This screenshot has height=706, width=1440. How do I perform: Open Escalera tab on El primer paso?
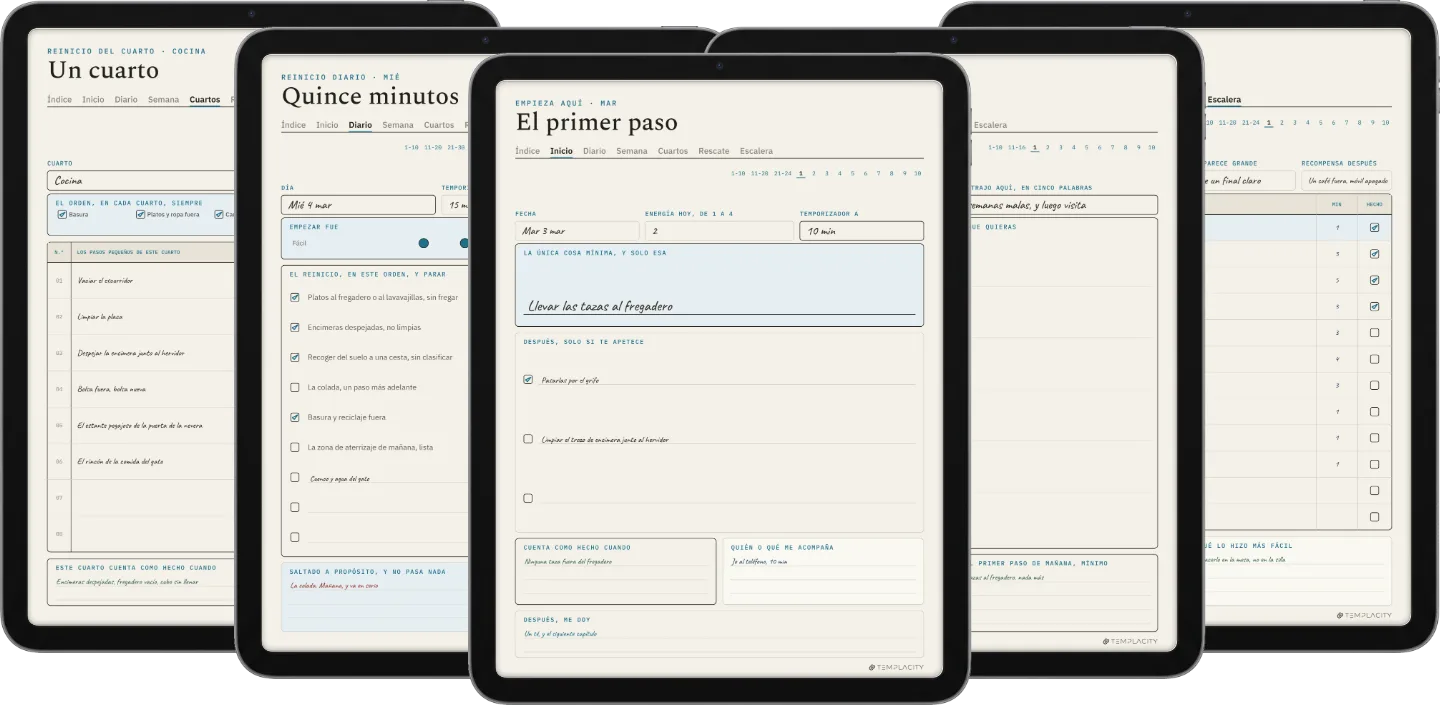click(x=756, y=151)
